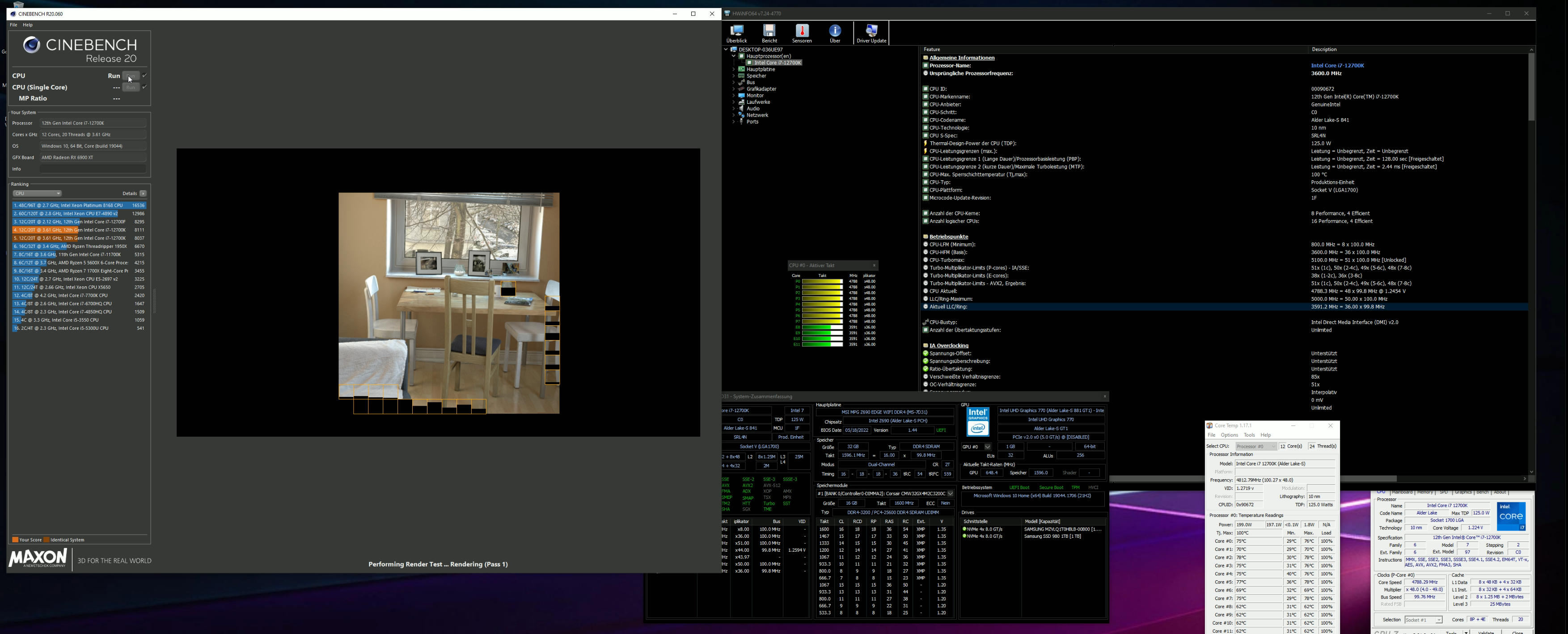This screenshot has width=1568, height=634.
Task: Toggle the CPU (Single Core) checkbox
Action: [x=145, y=87]
